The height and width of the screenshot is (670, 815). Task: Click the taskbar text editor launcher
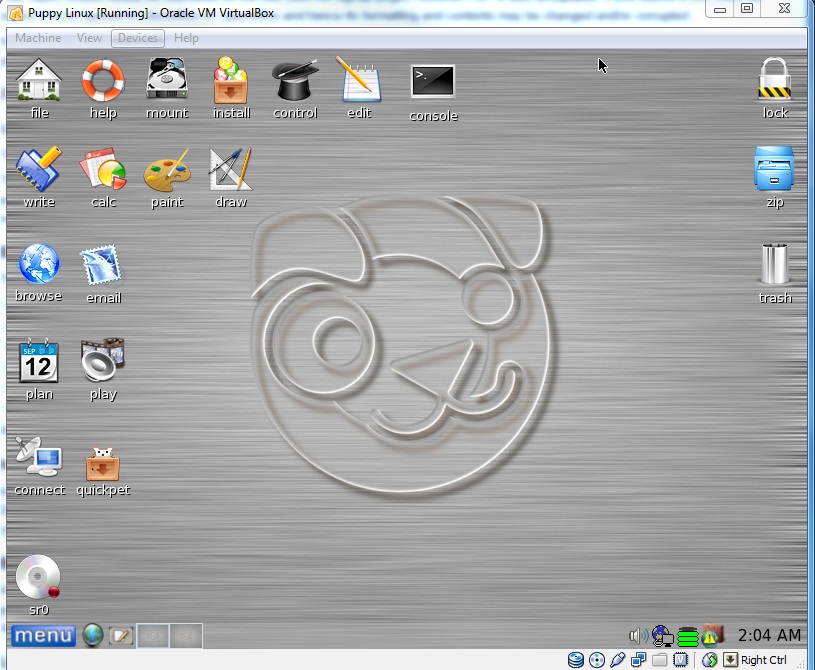[121, 636]
